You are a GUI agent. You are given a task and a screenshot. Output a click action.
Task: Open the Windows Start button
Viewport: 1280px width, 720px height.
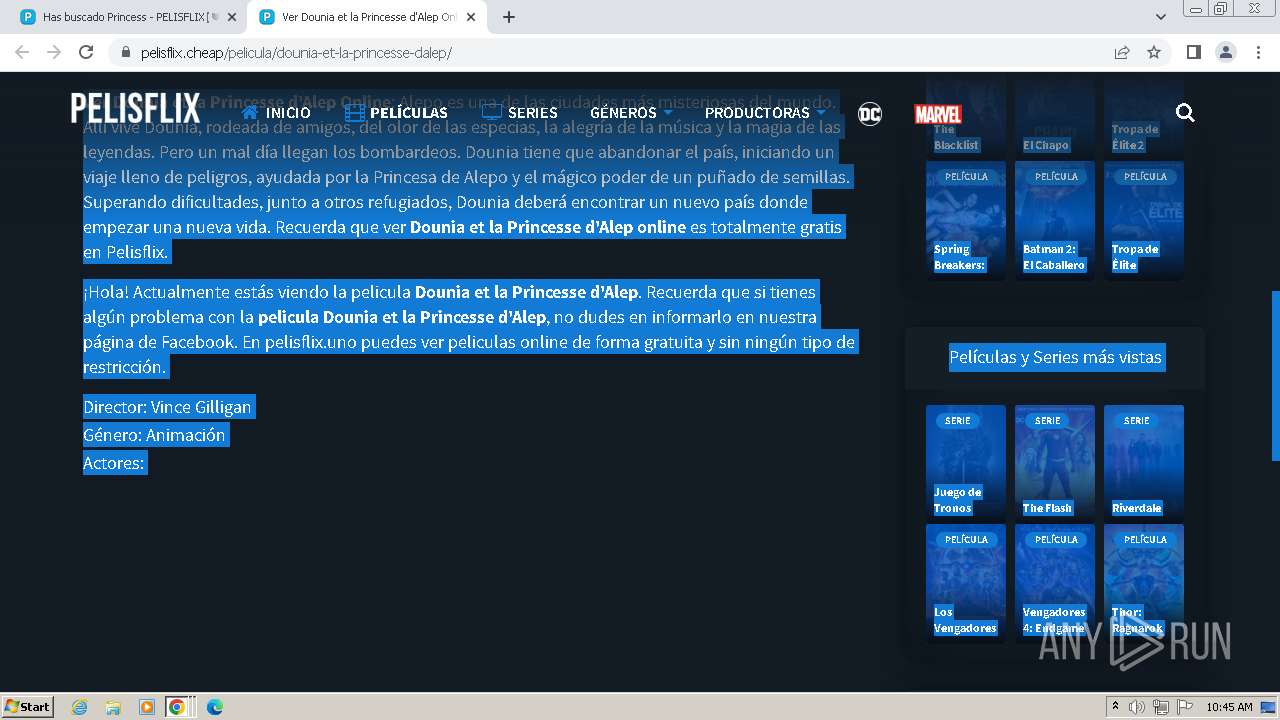tap(28, 706)
